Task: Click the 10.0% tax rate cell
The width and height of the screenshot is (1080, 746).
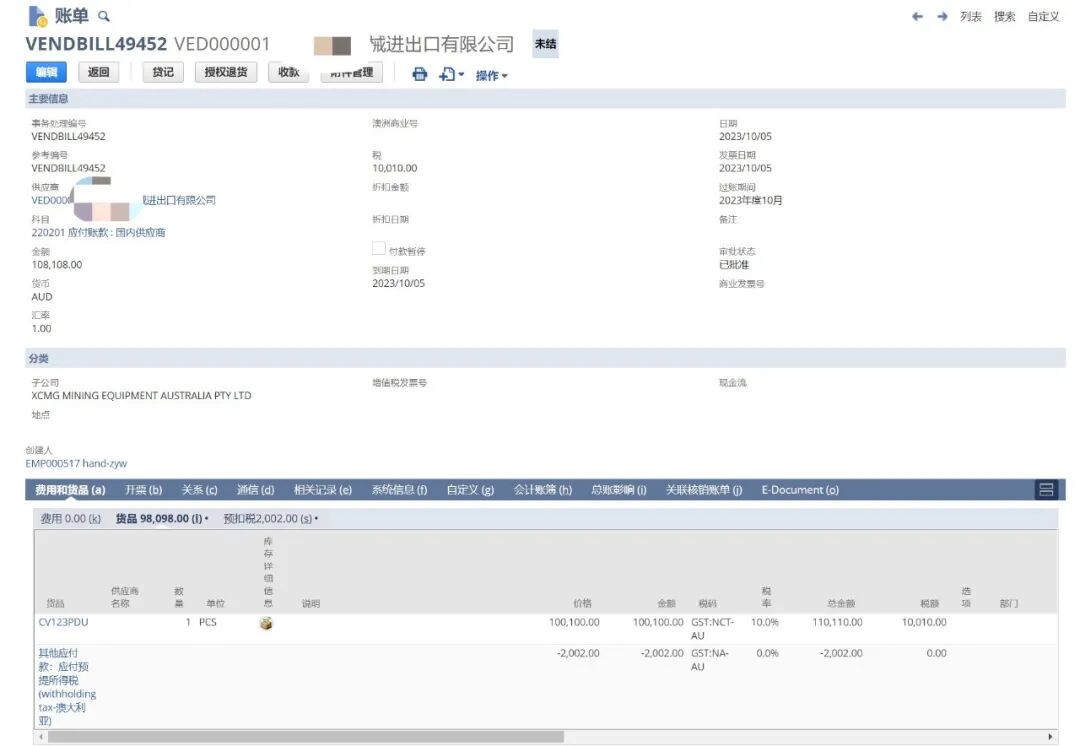Action: 765,622
